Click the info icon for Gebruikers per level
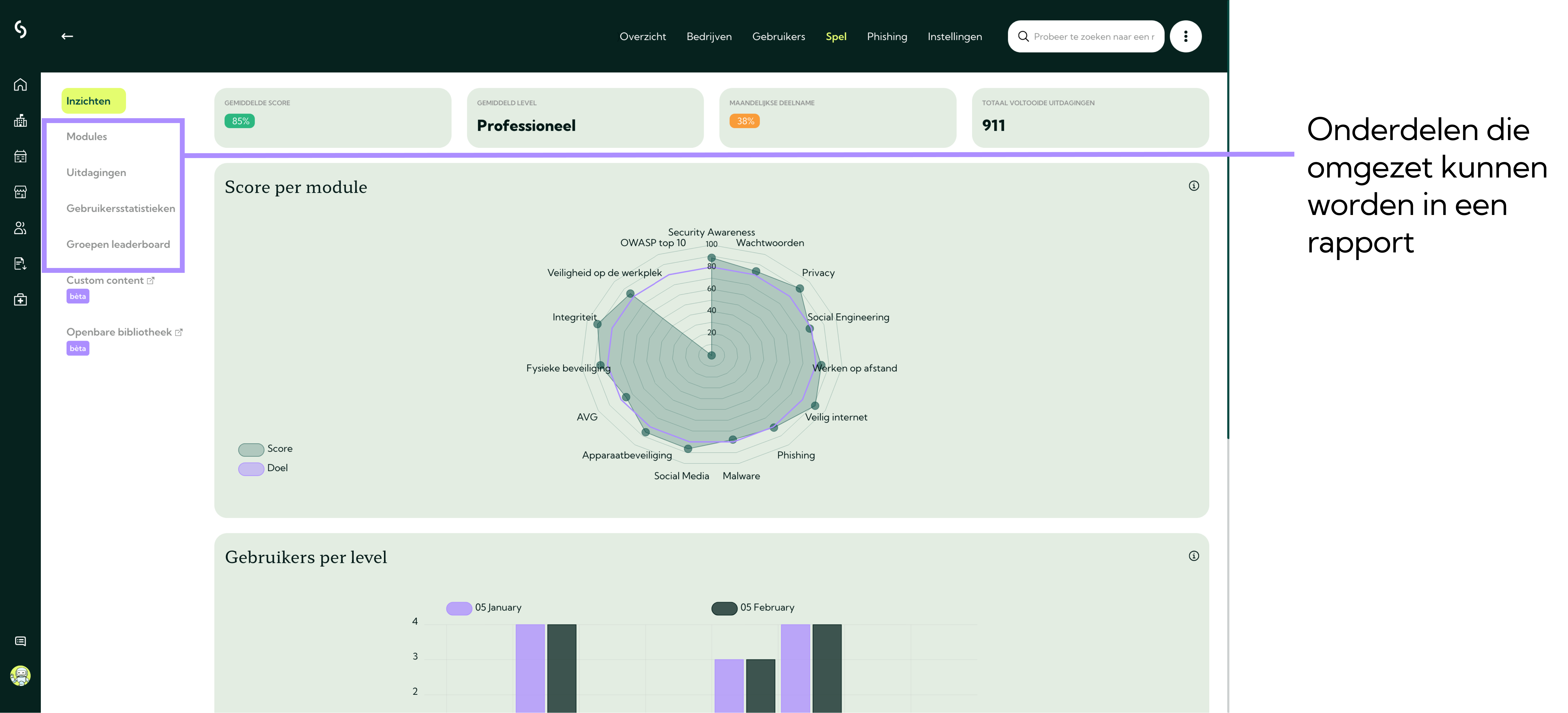 click(1194, 556)
